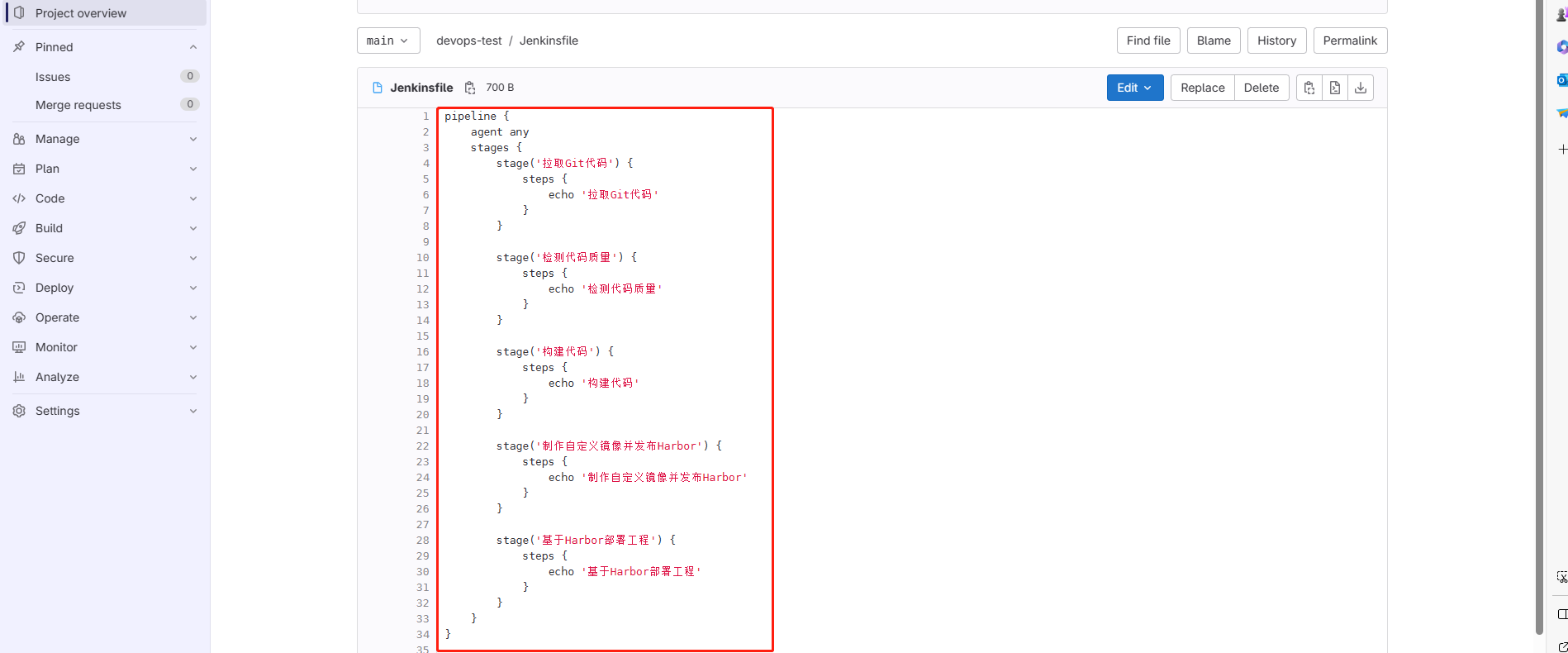Screen dimensions: 1568x653
Task: Click the Build rocket icon in the sidebar
Action: pos(19,228)
